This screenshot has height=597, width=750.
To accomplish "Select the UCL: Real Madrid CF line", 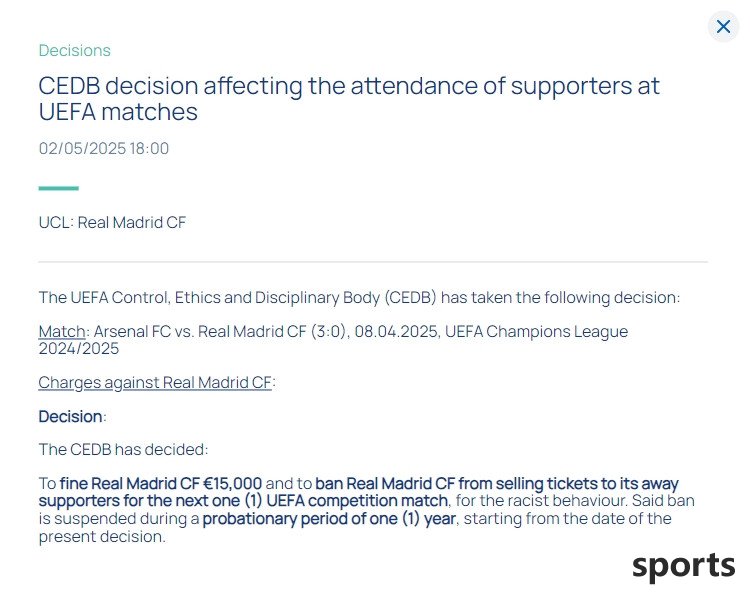I will [112, 222].
